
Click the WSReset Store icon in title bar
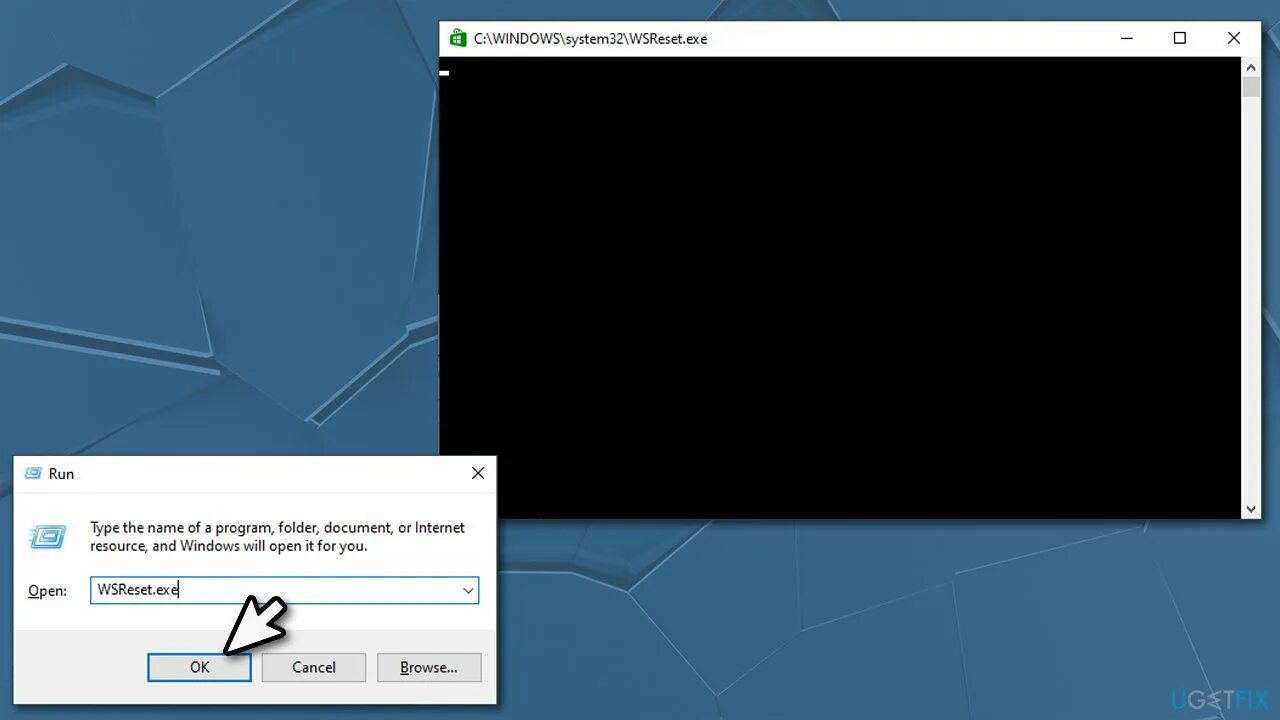coord(458,38)
